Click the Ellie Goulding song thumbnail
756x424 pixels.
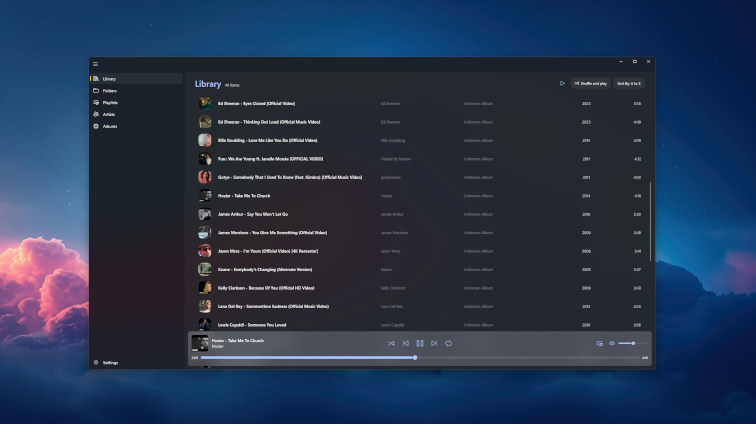point(204,140)
